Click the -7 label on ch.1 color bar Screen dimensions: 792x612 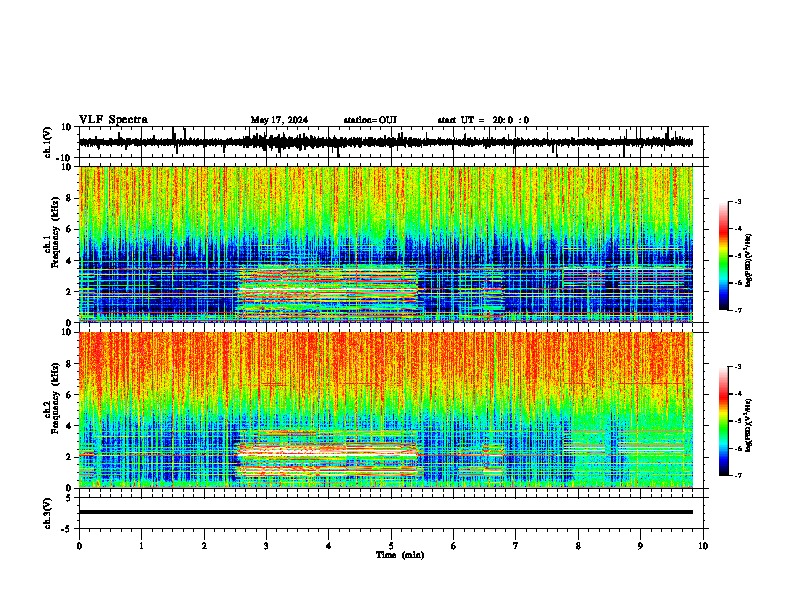pyautogui.click(x=737, y=310)
